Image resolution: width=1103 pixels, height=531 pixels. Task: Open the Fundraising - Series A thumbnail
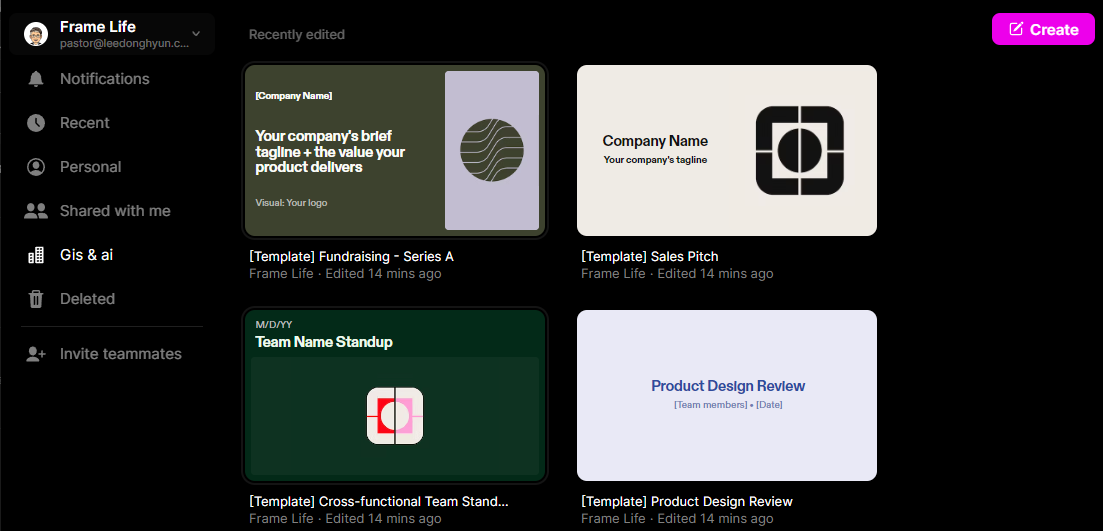pos(395,151)
